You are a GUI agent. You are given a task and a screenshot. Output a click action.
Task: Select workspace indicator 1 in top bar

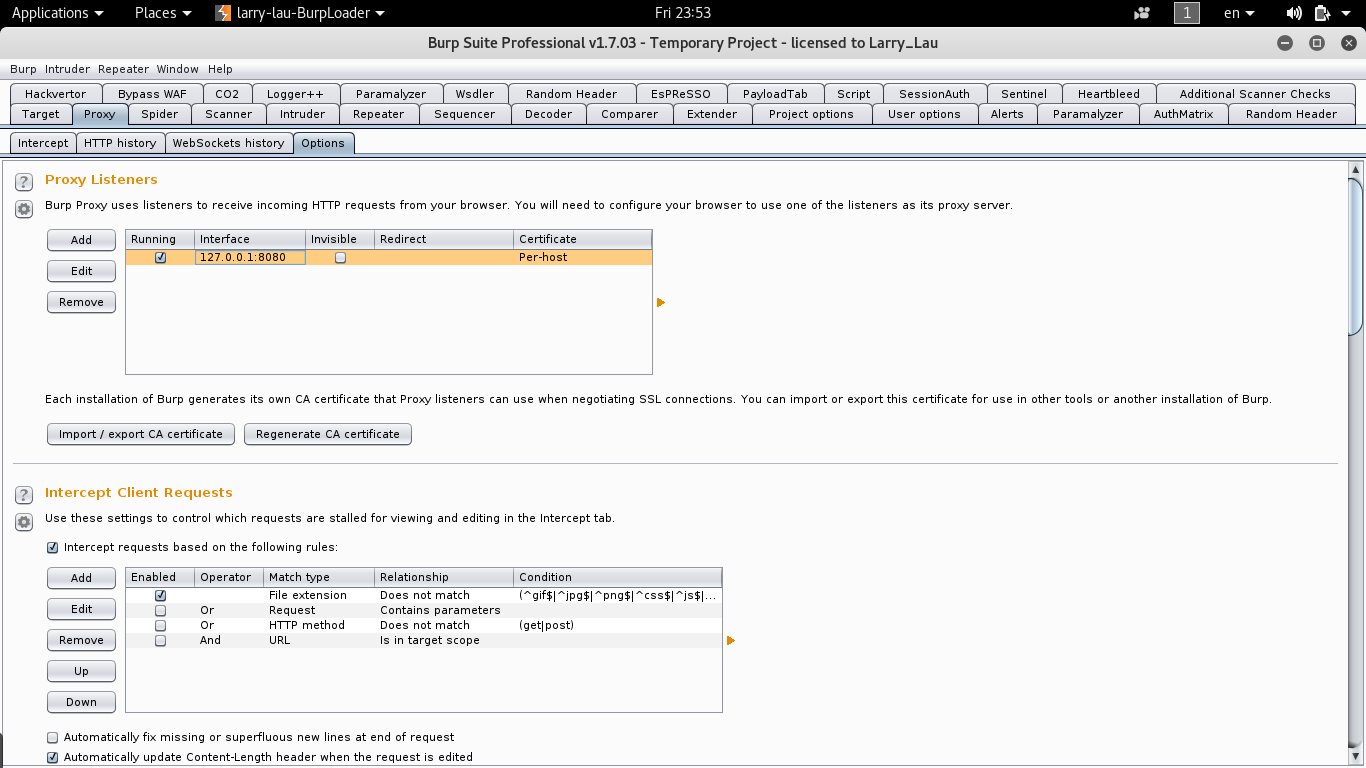1186,13
